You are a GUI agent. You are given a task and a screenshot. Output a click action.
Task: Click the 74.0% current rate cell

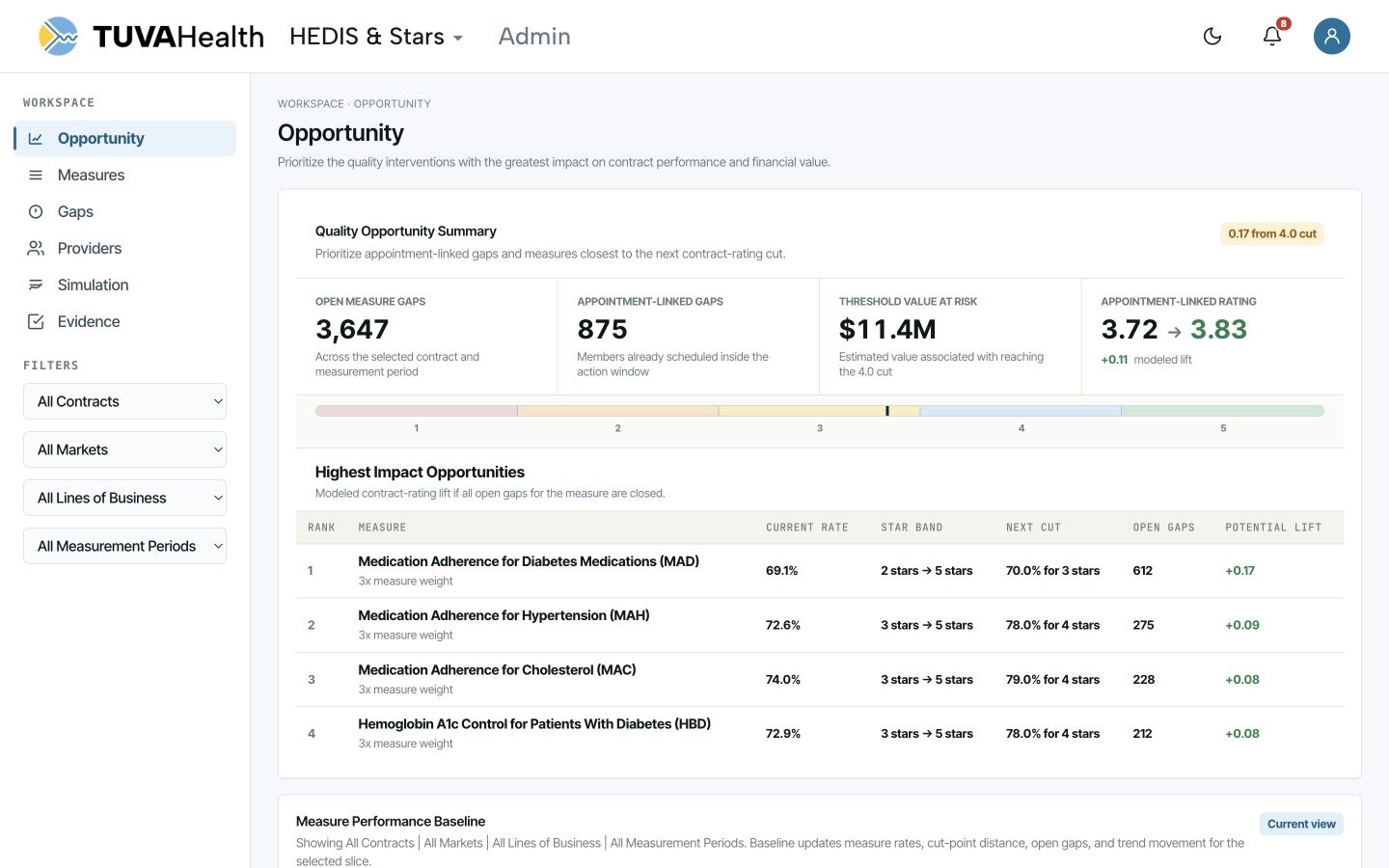tap(783, 680)
